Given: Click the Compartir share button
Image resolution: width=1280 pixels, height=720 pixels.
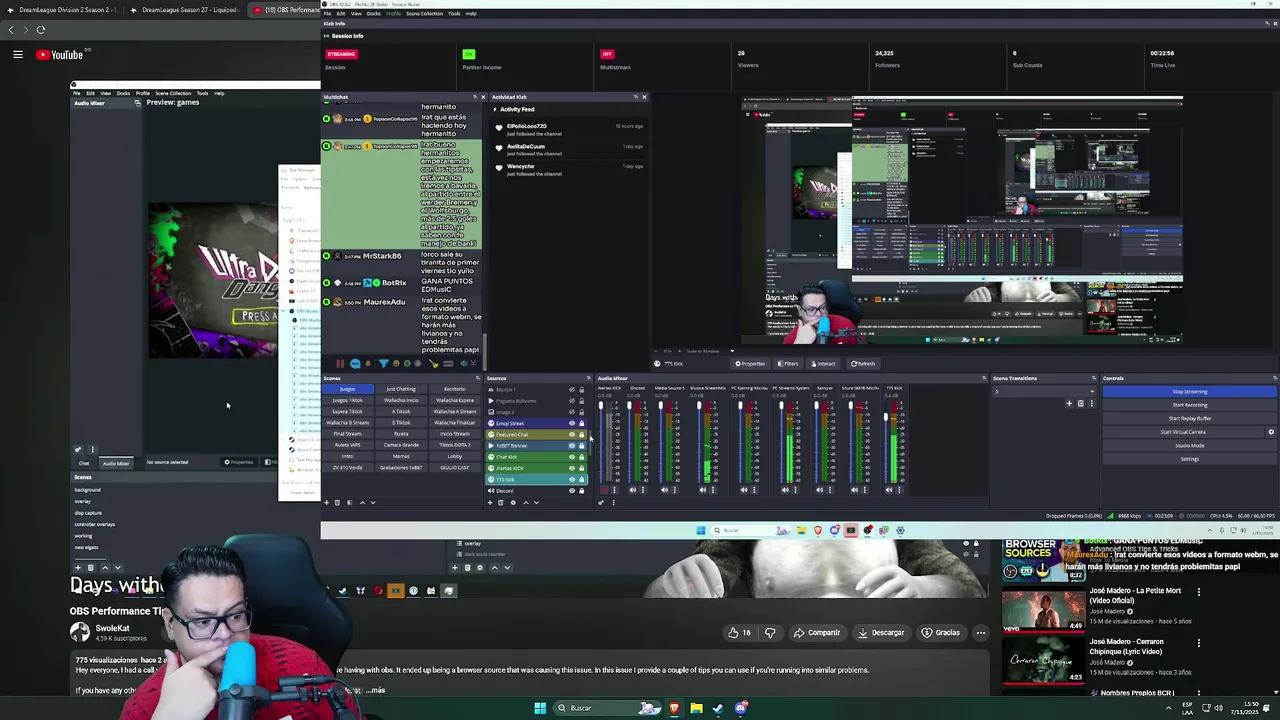Looking at the screenshot, I should click(x=816, y=632).
